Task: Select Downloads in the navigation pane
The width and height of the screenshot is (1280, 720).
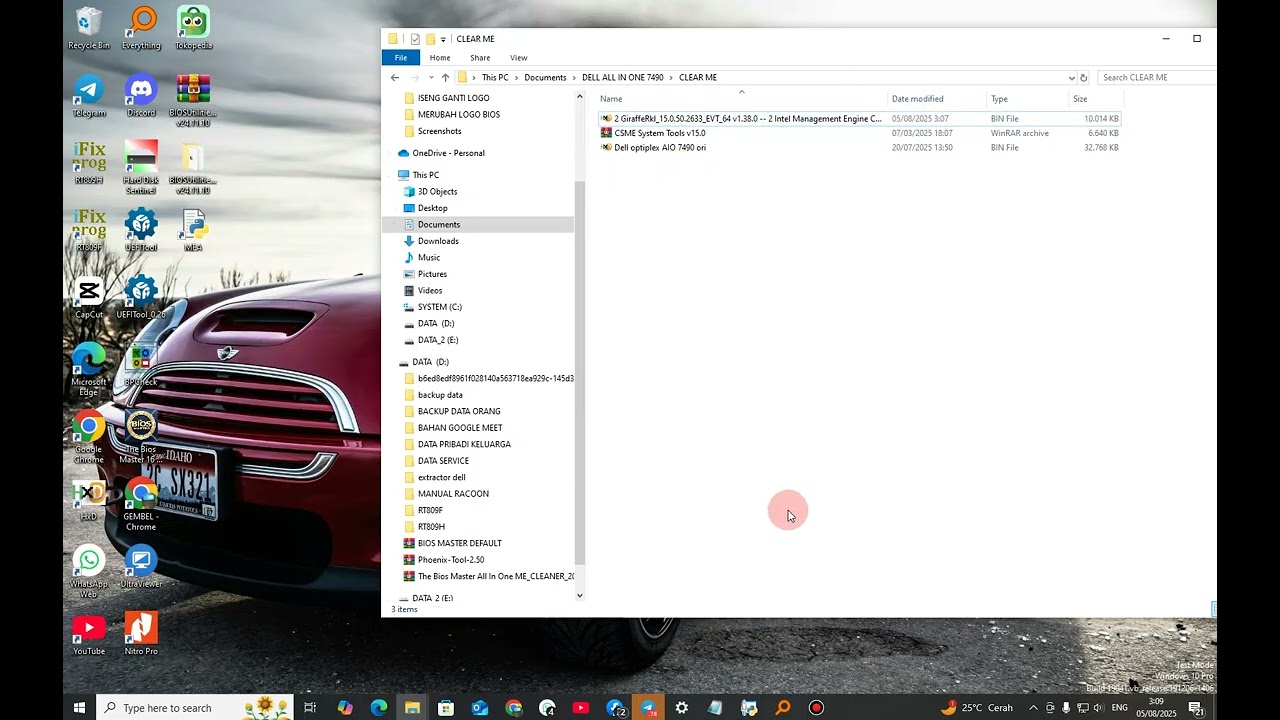Action: coord(438,241)
